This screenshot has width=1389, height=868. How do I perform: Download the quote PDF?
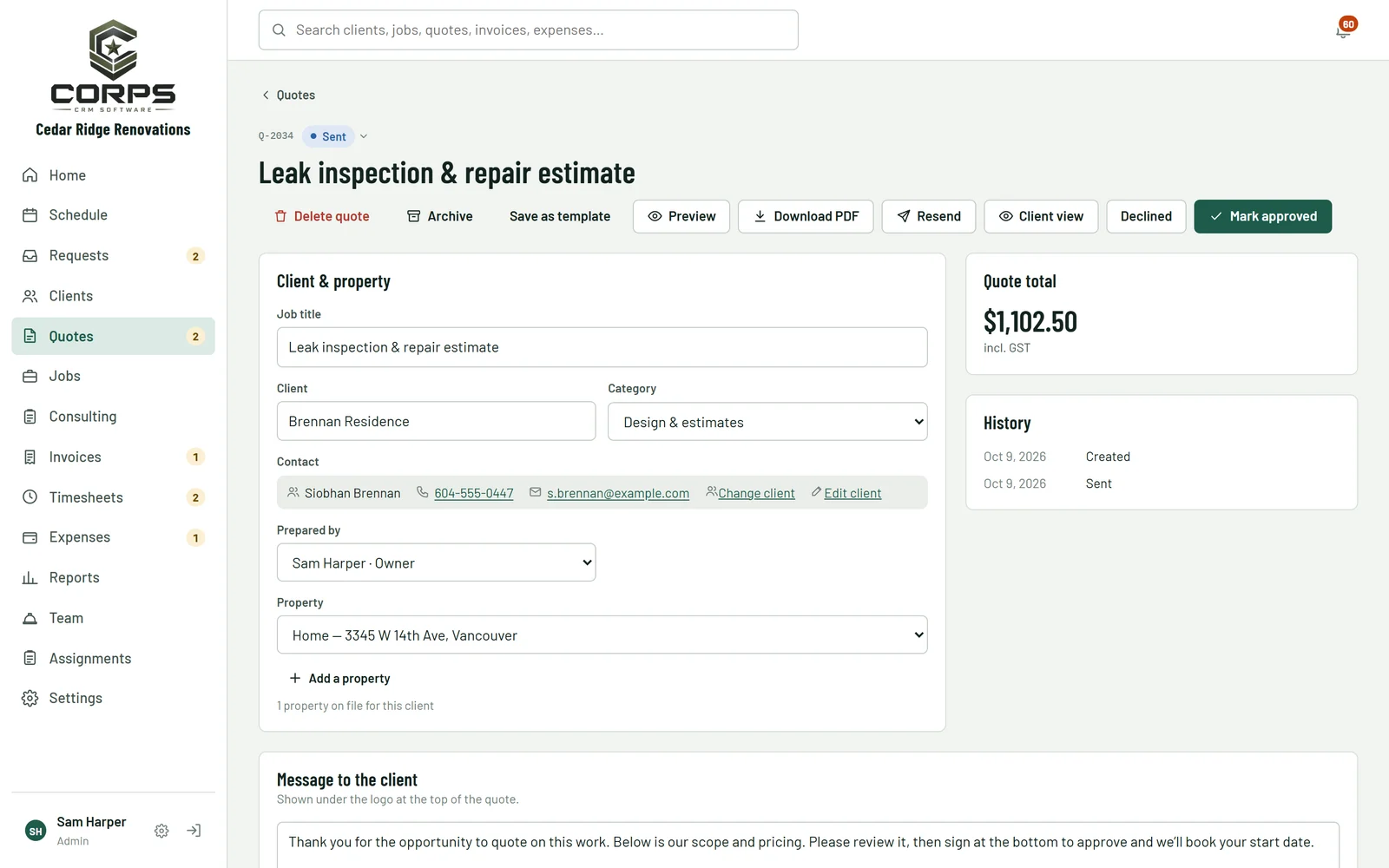(806, 216)
